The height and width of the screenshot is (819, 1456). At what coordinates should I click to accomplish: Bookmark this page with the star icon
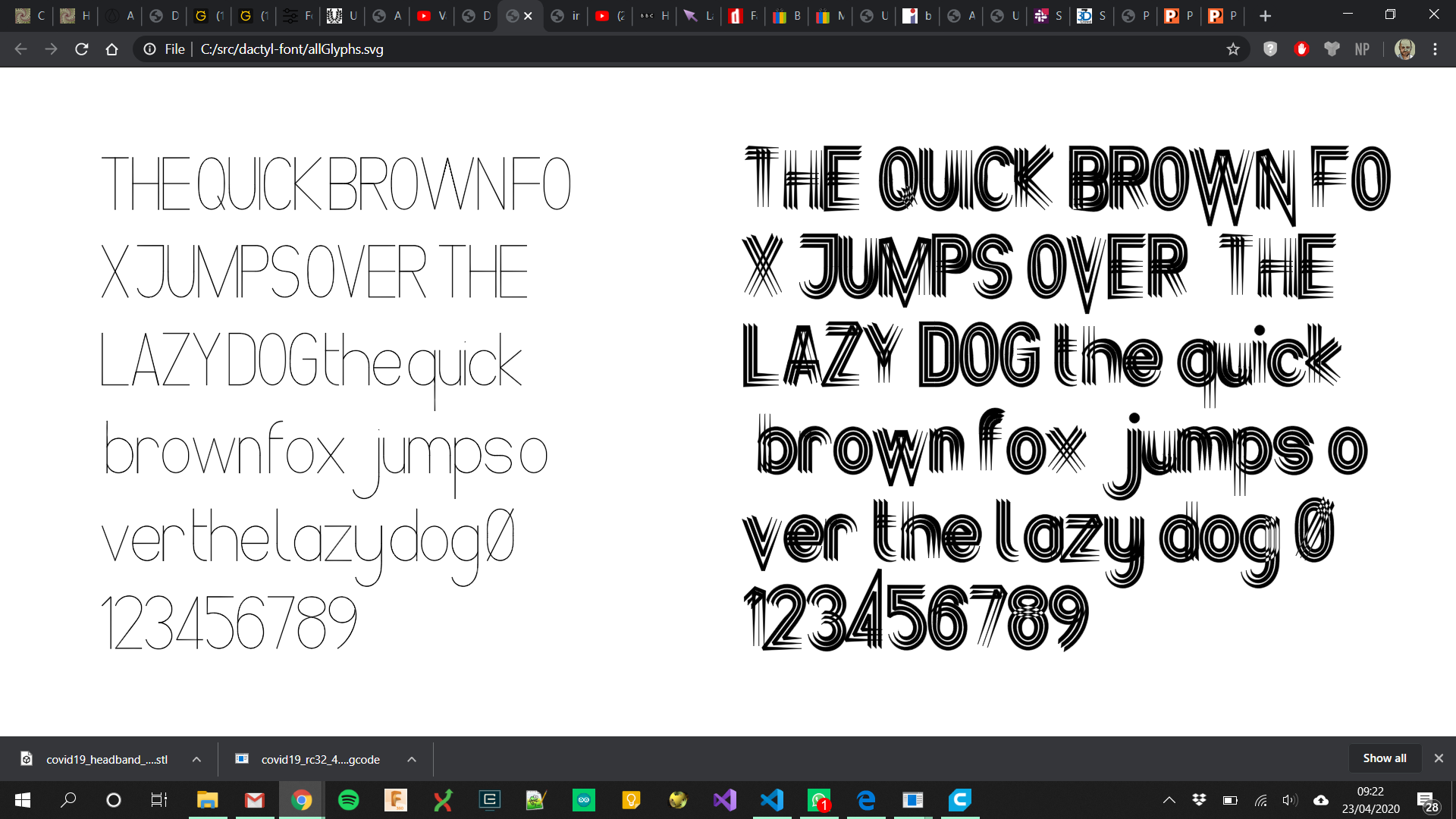(1233, 49)
